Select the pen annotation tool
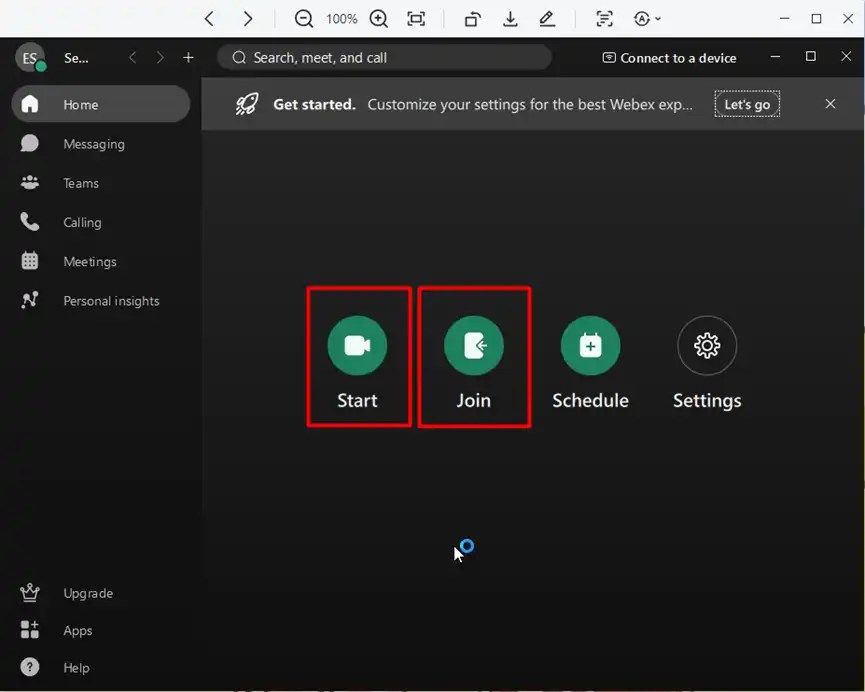 (547, 18)
